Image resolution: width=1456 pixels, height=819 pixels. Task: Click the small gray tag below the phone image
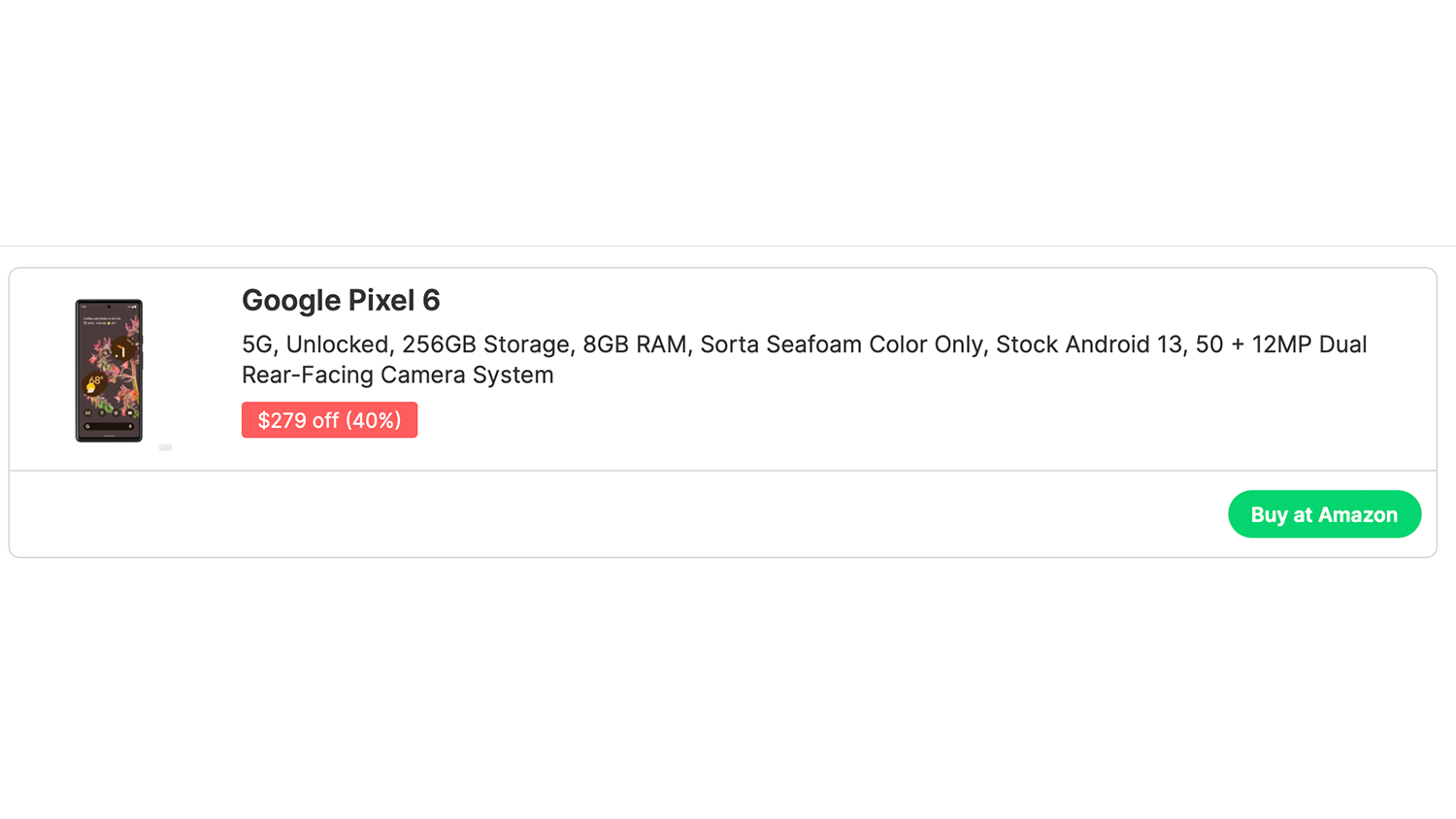click(x=166, y=447)
